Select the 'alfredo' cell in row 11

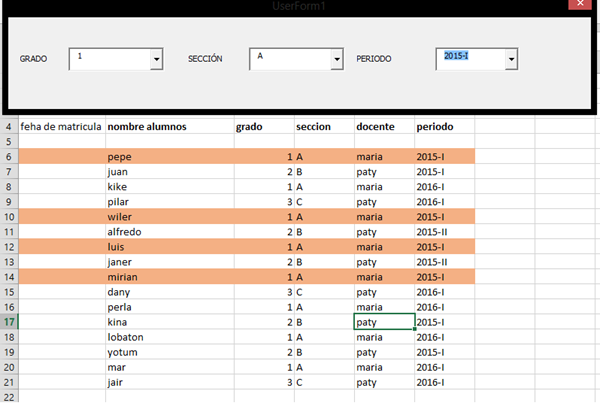coord(168,232)
